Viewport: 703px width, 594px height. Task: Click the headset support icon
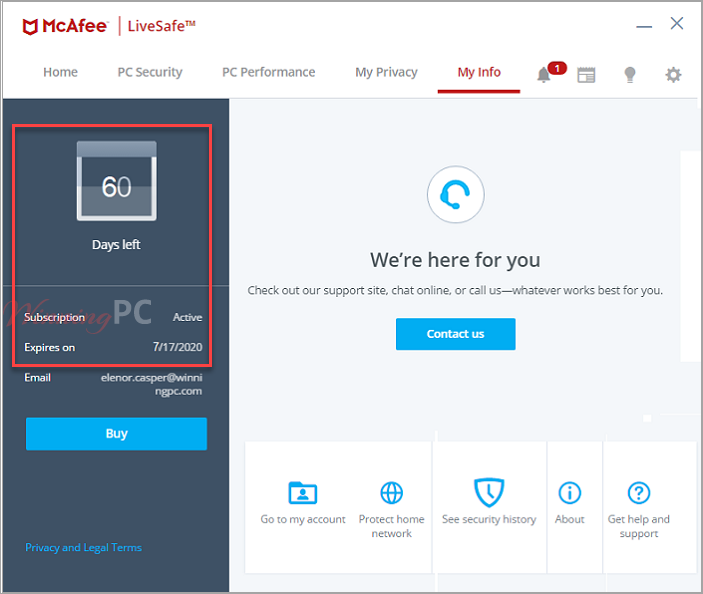pyautogui.click(x=456, y=195)
